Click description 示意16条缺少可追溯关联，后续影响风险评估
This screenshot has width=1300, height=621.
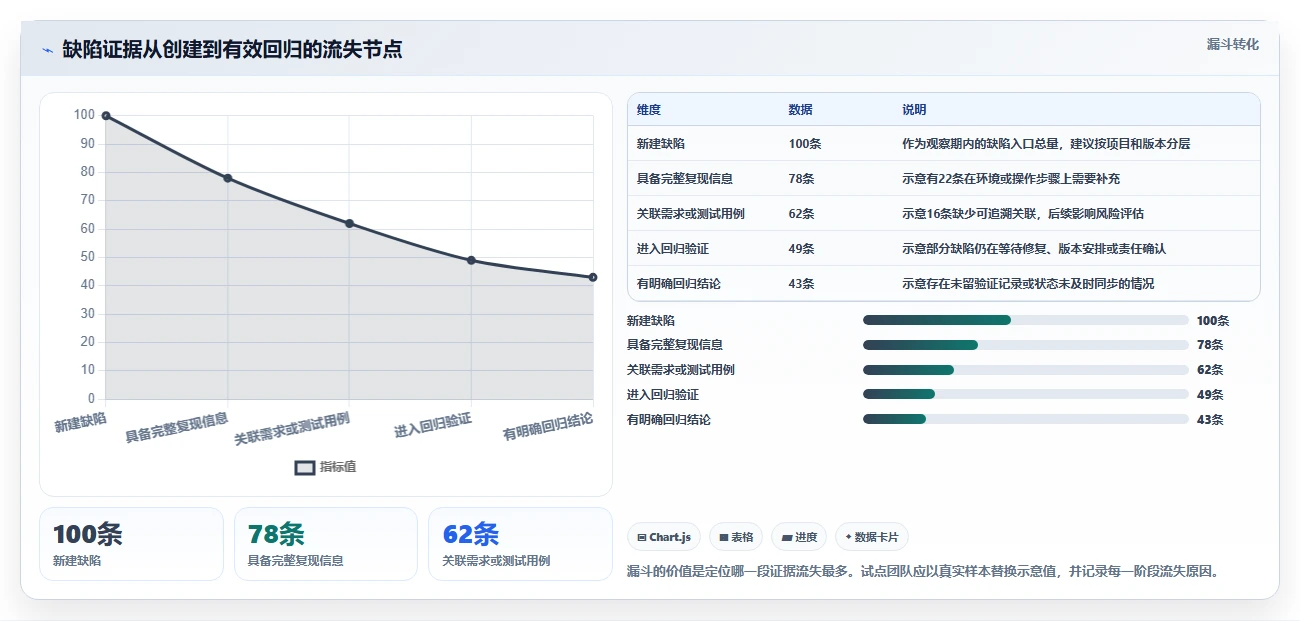1023,214
